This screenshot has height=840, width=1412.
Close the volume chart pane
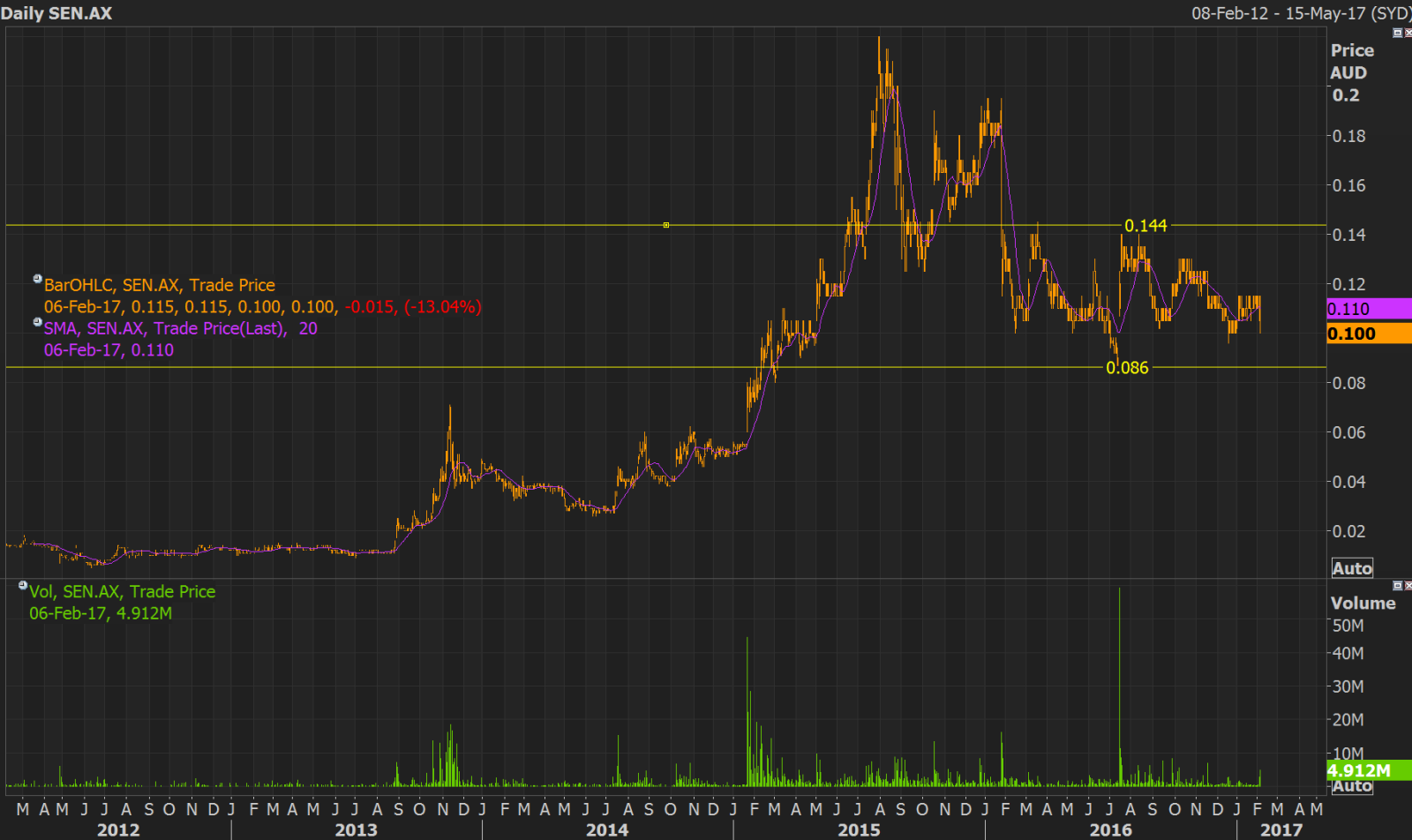pos(1408,586)
